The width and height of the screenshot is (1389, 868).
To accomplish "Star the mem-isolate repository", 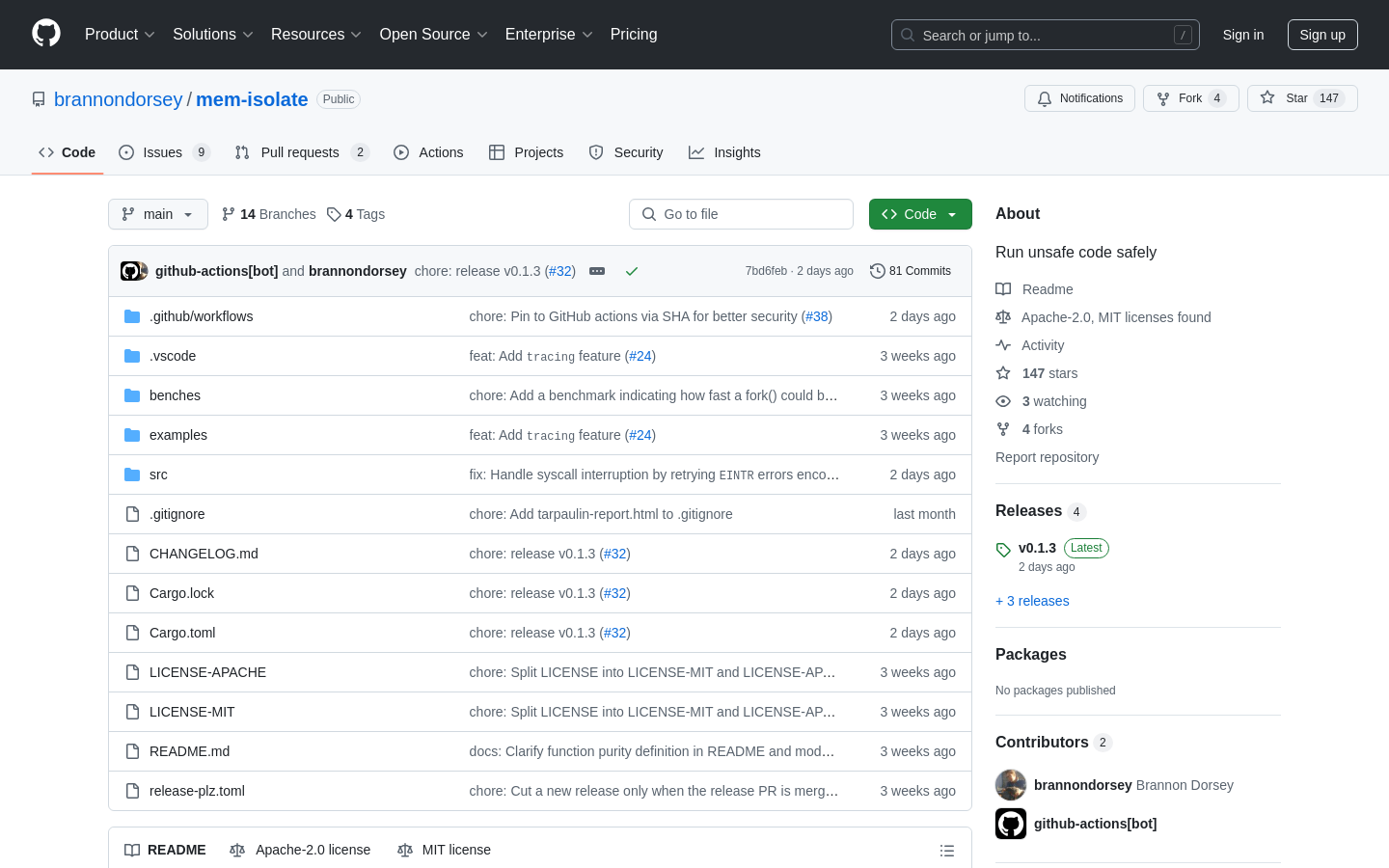I will [x=1302, y=98].
